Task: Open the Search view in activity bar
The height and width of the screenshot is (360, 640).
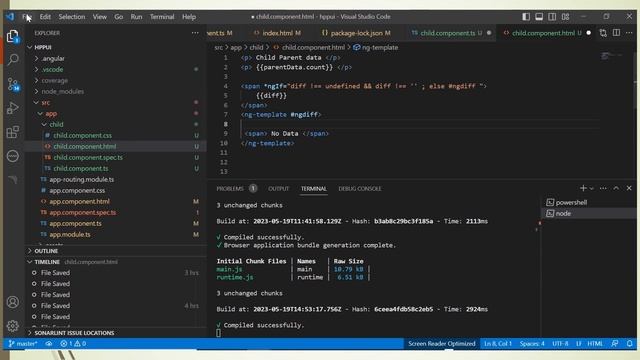Action: pyautogui.click(x=13, y=60)
